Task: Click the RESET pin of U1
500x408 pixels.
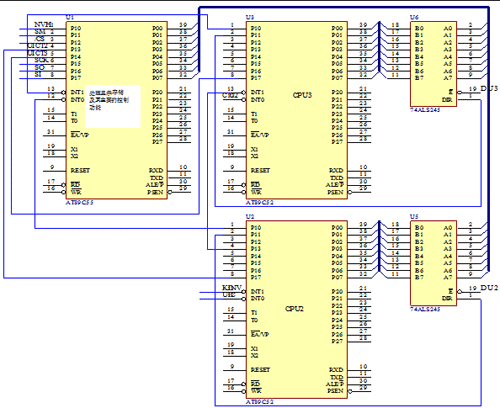Action: pyautogui.click(x=80, y=170)
